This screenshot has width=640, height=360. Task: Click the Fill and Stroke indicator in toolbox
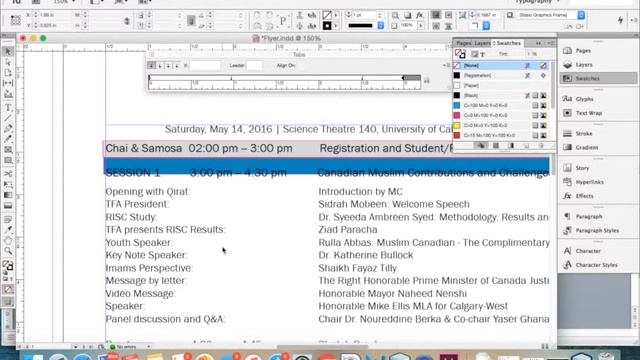coord(7,266)
